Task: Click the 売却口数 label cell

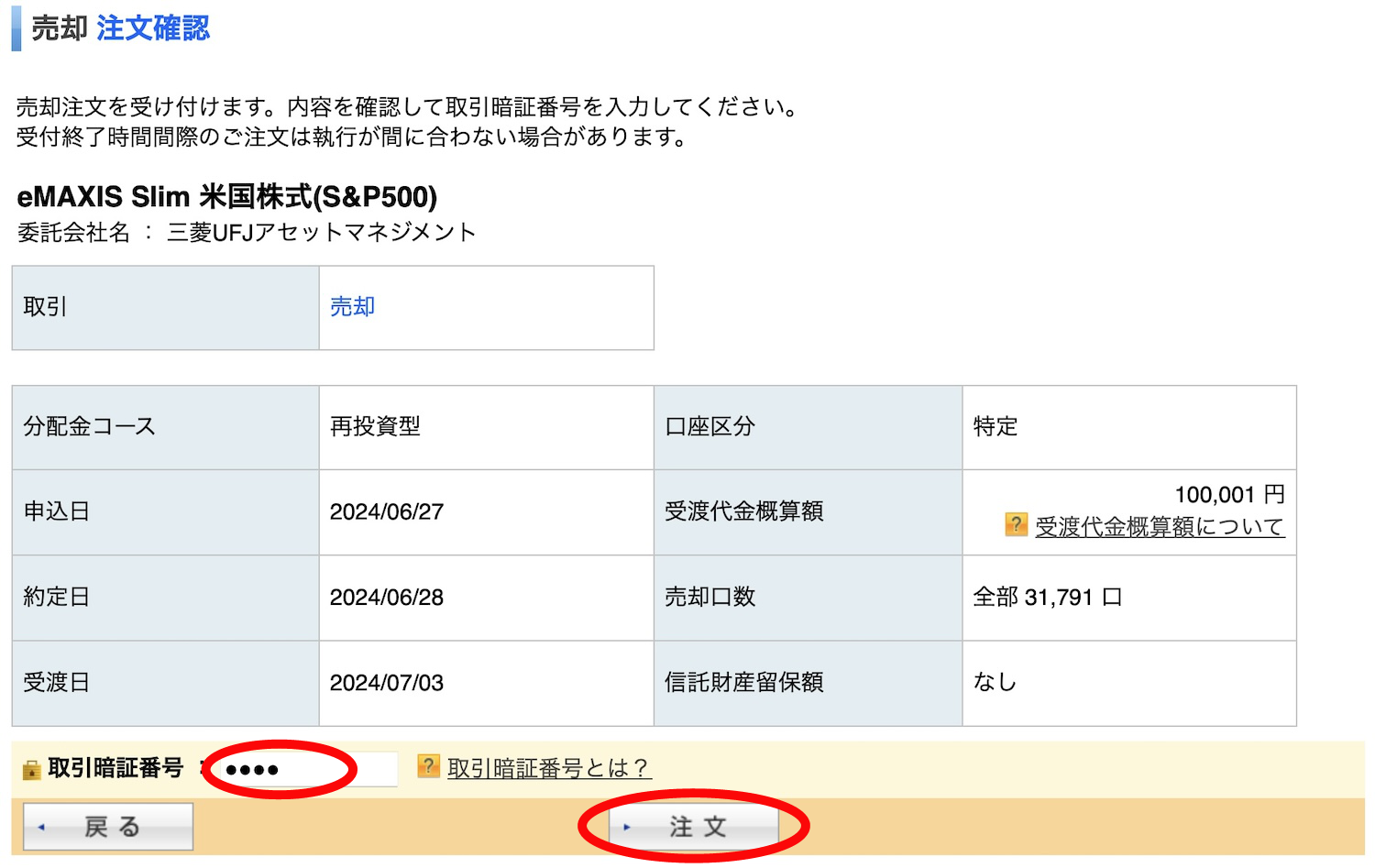Action: pyautogui.click(x=808, y=598)
